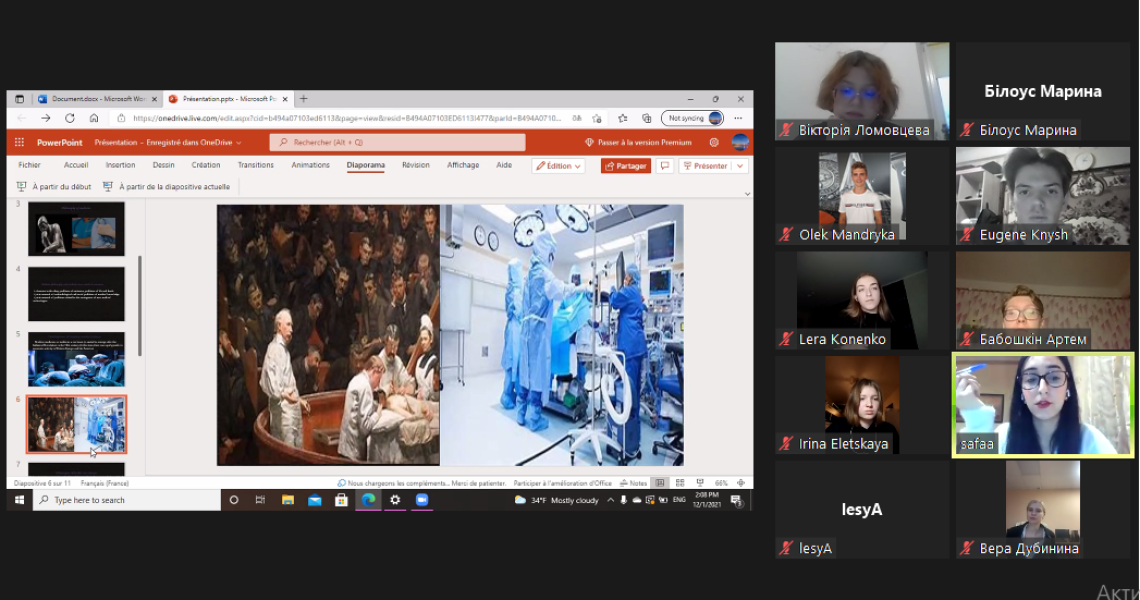Fit slide to window icon in status bar
Viewport: 1140px width, 600px height.
click(x=741, y=483)
